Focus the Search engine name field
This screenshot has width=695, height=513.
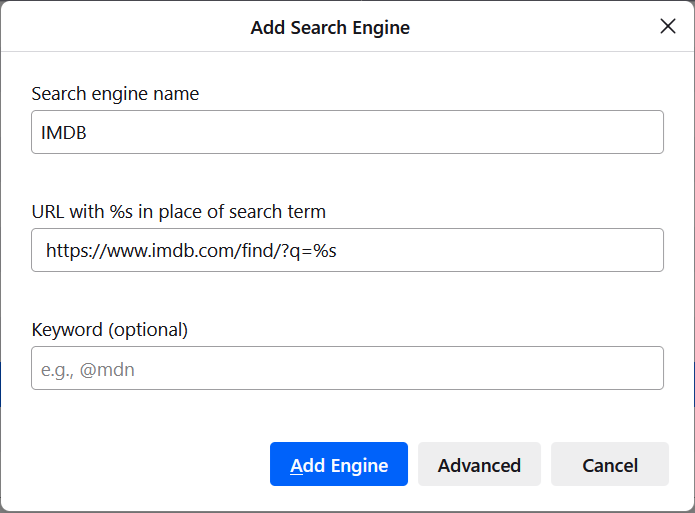tap(347, 132)
